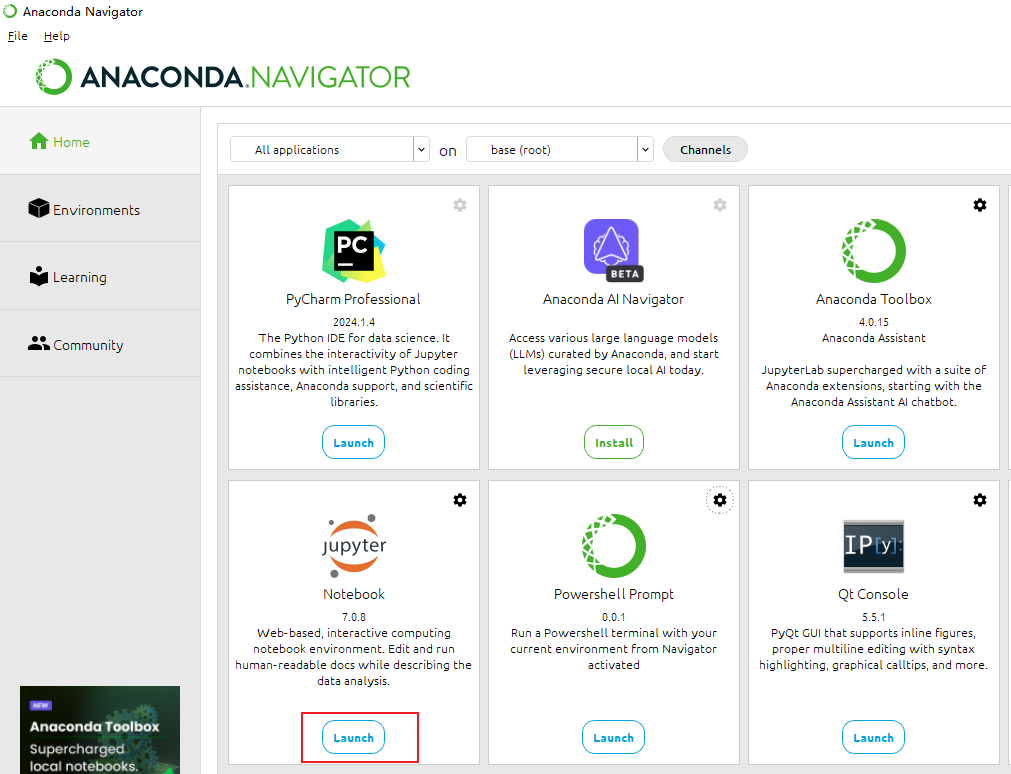Click the Anaconda Toolbox card title text

(874, 299)
